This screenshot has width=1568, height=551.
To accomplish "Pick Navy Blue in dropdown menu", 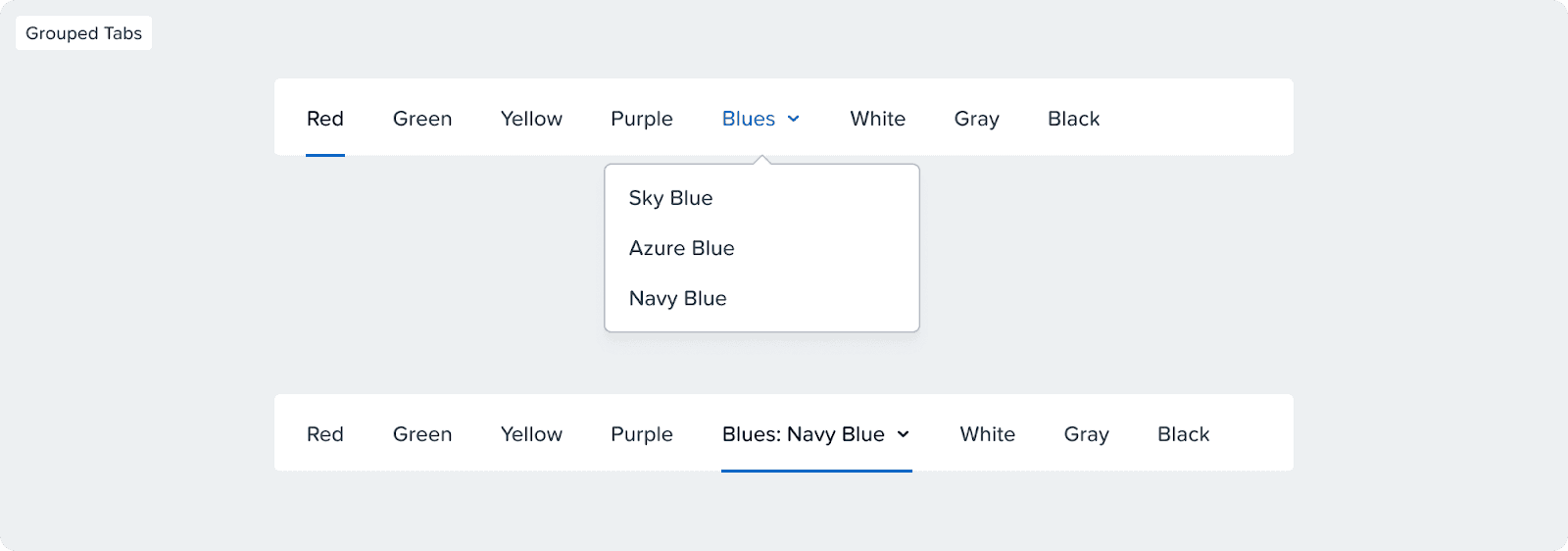I will pos(678,298).
